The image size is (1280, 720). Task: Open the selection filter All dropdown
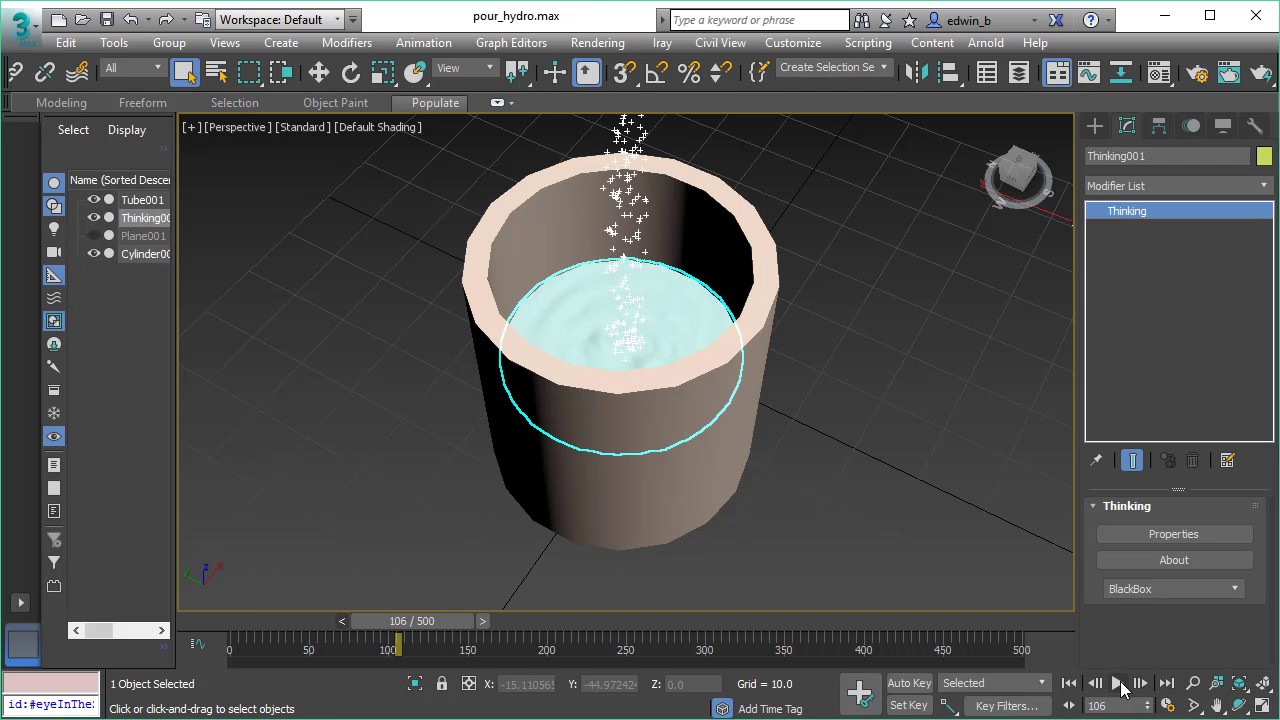click(133, 68)
